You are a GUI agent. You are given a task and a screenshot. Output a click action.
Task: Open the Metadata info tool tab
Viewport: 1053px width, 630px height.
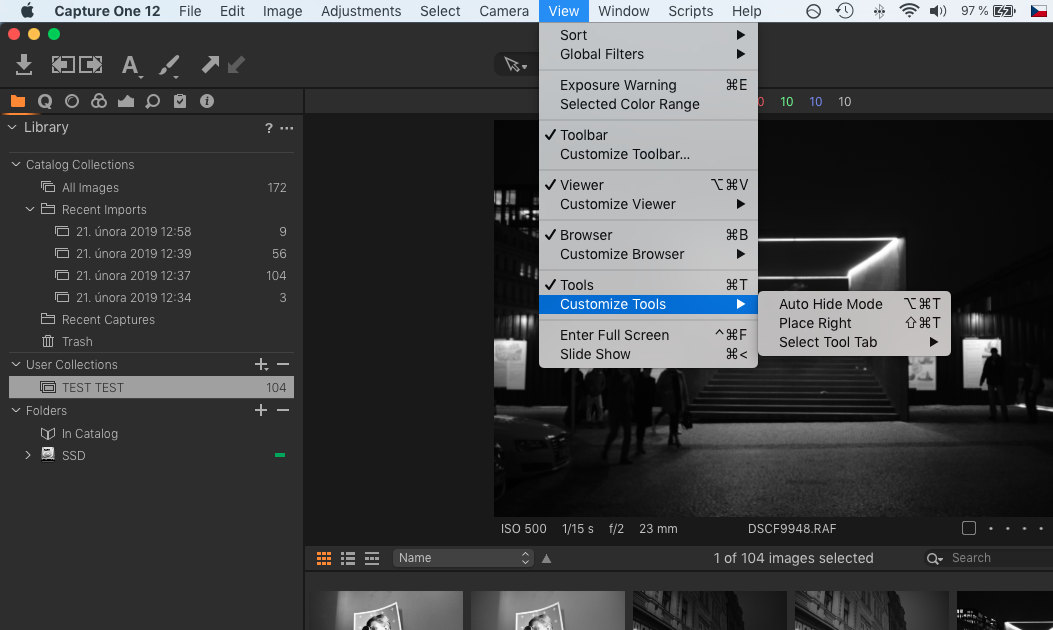coord(207,101)
